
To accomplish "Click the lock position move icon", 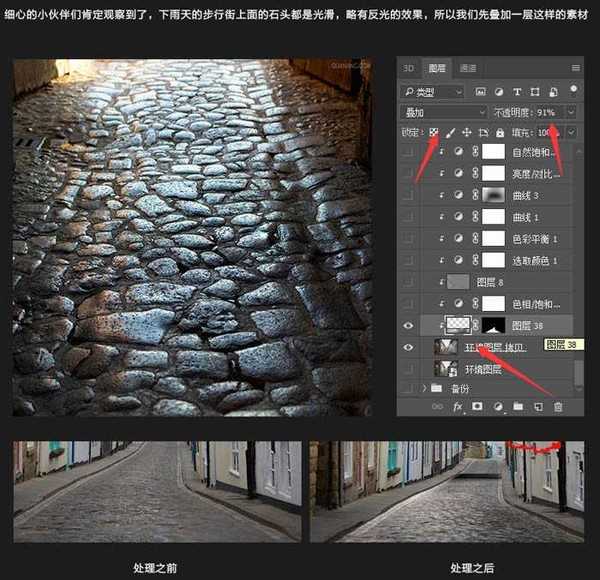I will coord(467,132).
